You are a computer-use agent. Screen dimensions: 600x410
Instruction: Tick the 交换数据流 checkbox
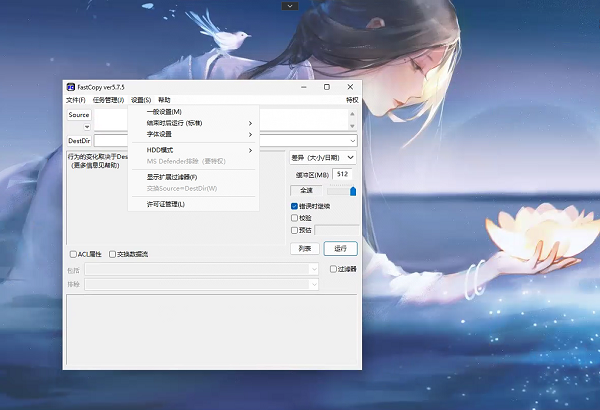click(112, 254)
